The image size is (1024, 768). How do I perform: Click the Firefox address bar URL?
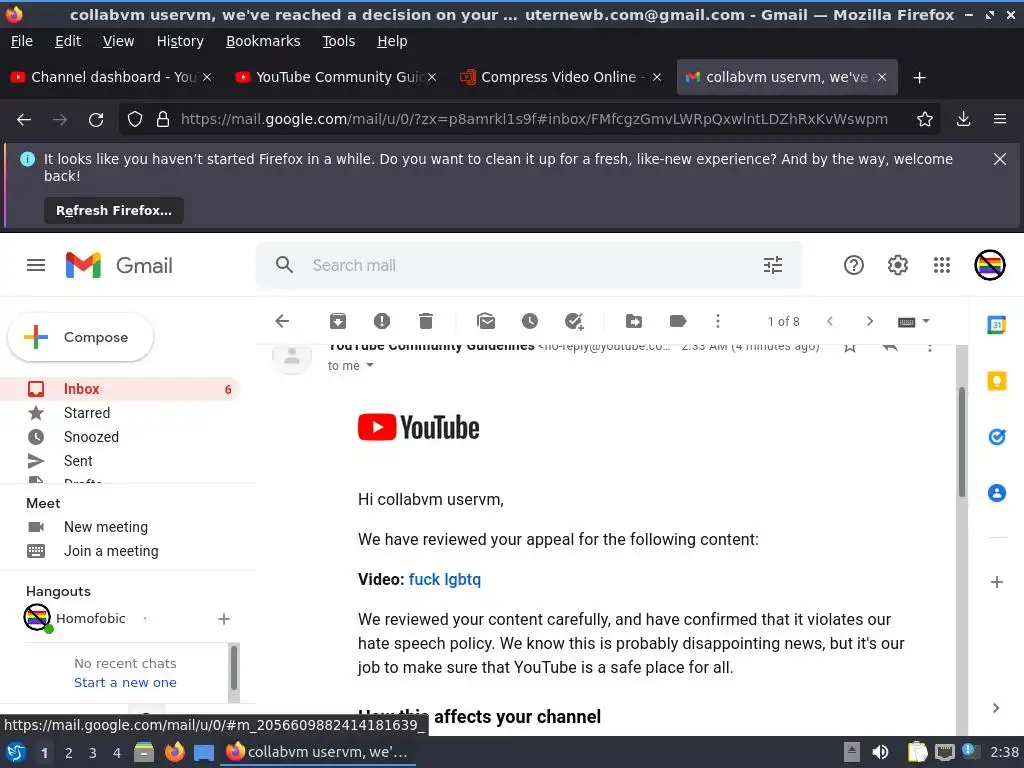[534, 119]
